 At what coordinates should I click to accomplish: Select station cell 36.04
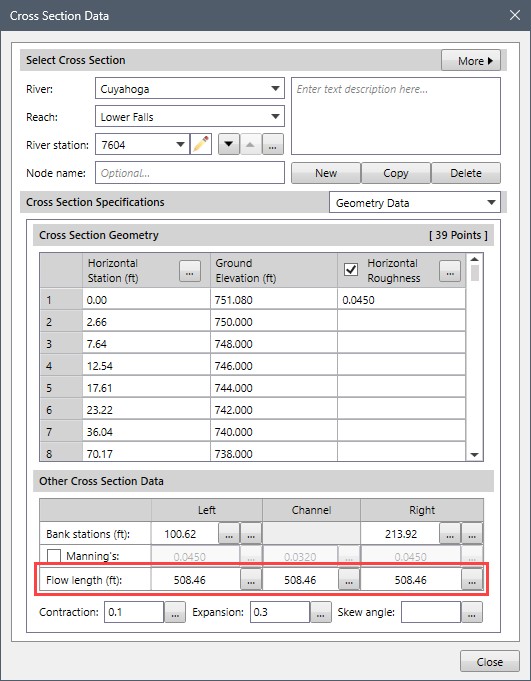pos(146,432)
